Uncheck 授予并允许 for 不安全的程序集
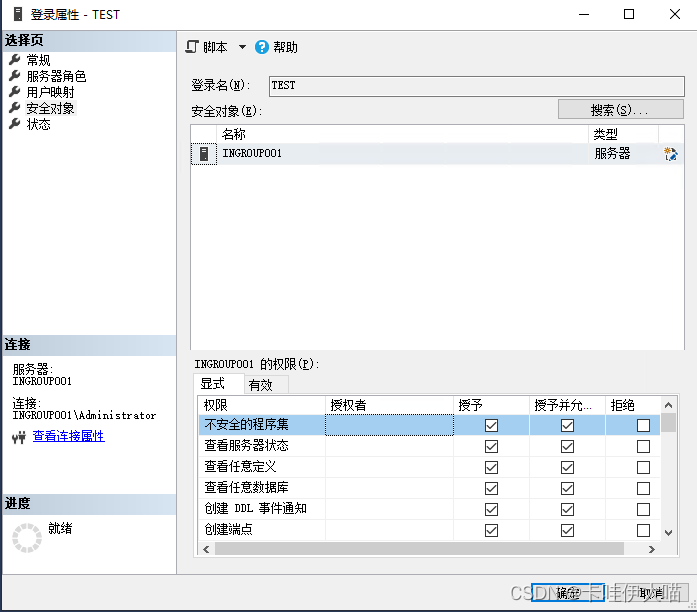 (567, 425)
